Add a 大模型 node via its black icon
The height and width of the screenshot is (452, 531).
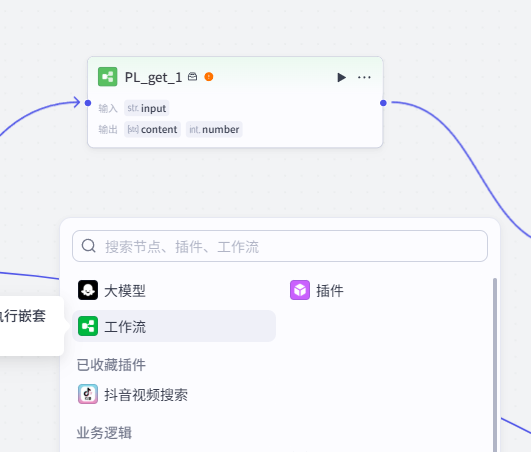pyautogui.click(x=88, y=290)
